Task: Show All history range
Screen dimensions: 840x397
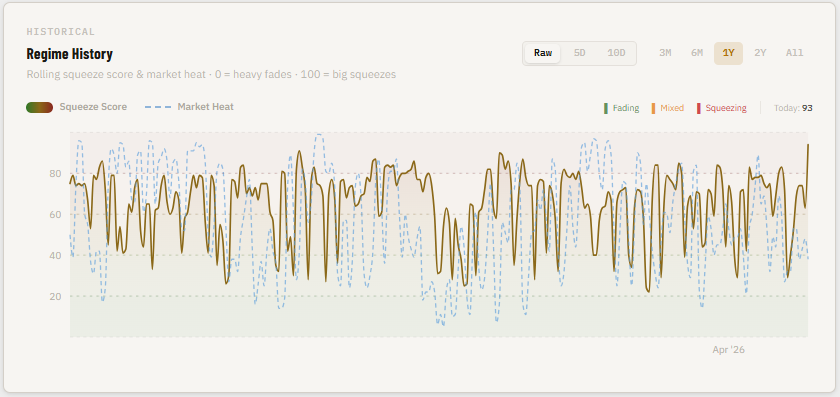Action: (x=794, y=53)
